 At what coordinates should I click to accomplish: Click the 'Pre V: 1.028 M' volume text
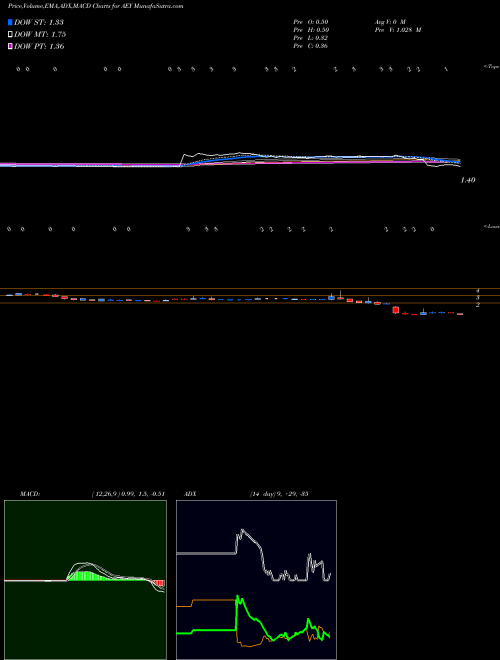point(398,30)
